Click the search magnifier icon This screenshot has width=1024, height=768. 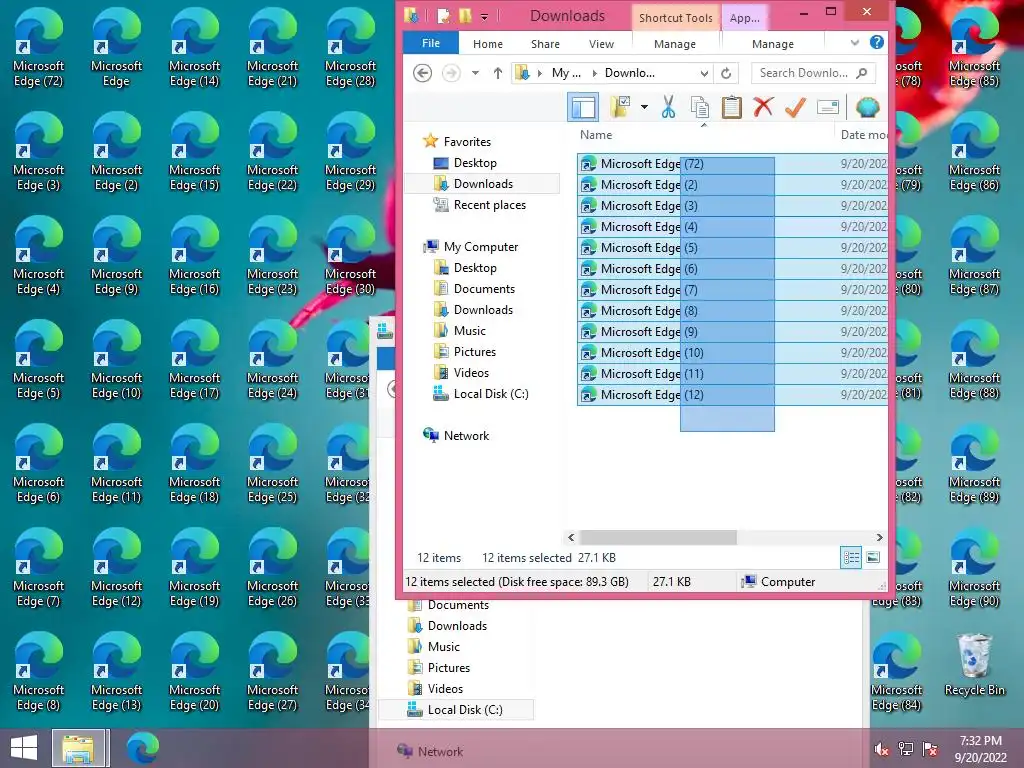click(x=862, y=73)
